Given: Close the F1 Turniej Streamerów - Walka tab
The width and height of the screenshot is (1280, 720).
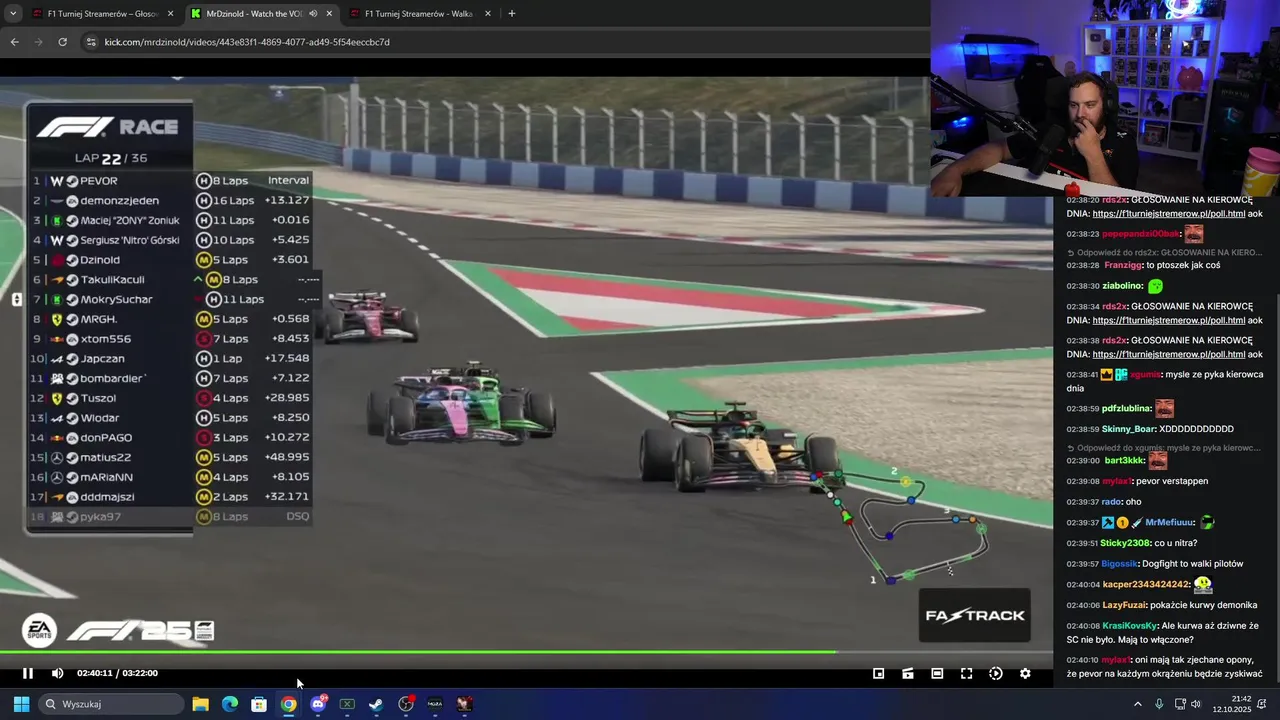Looking at the screenshot, I should point(488,14).
